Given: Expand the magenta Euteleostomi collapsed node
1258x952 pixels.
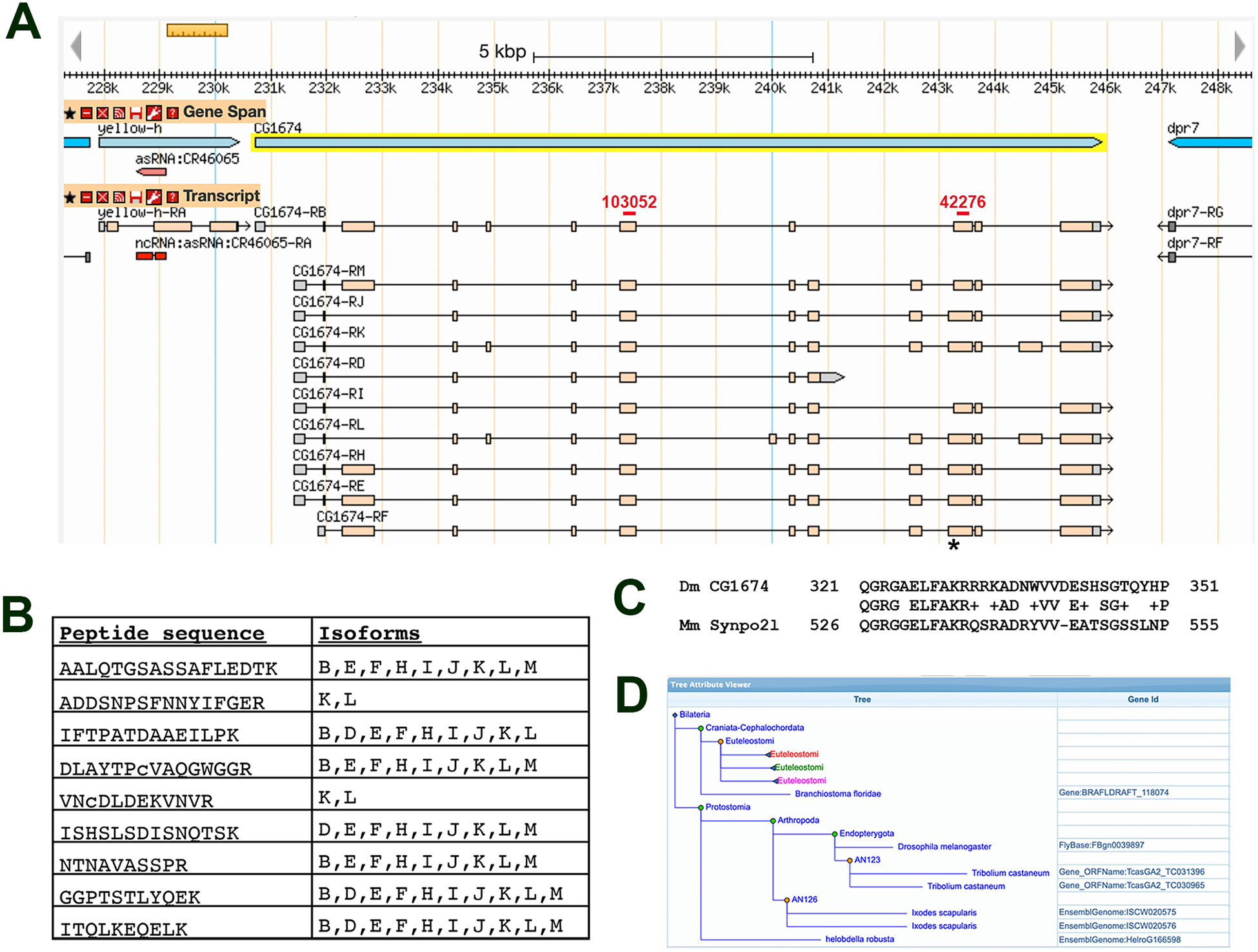Looking at the screenshot, I should coord(775,781).
